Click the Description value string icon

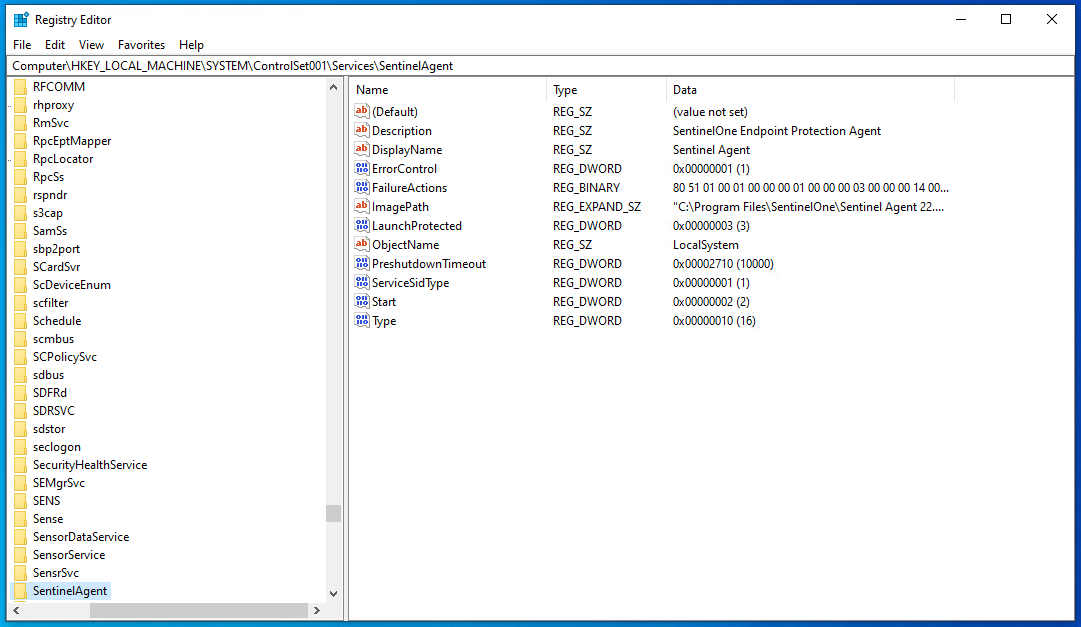pos(362,130)
